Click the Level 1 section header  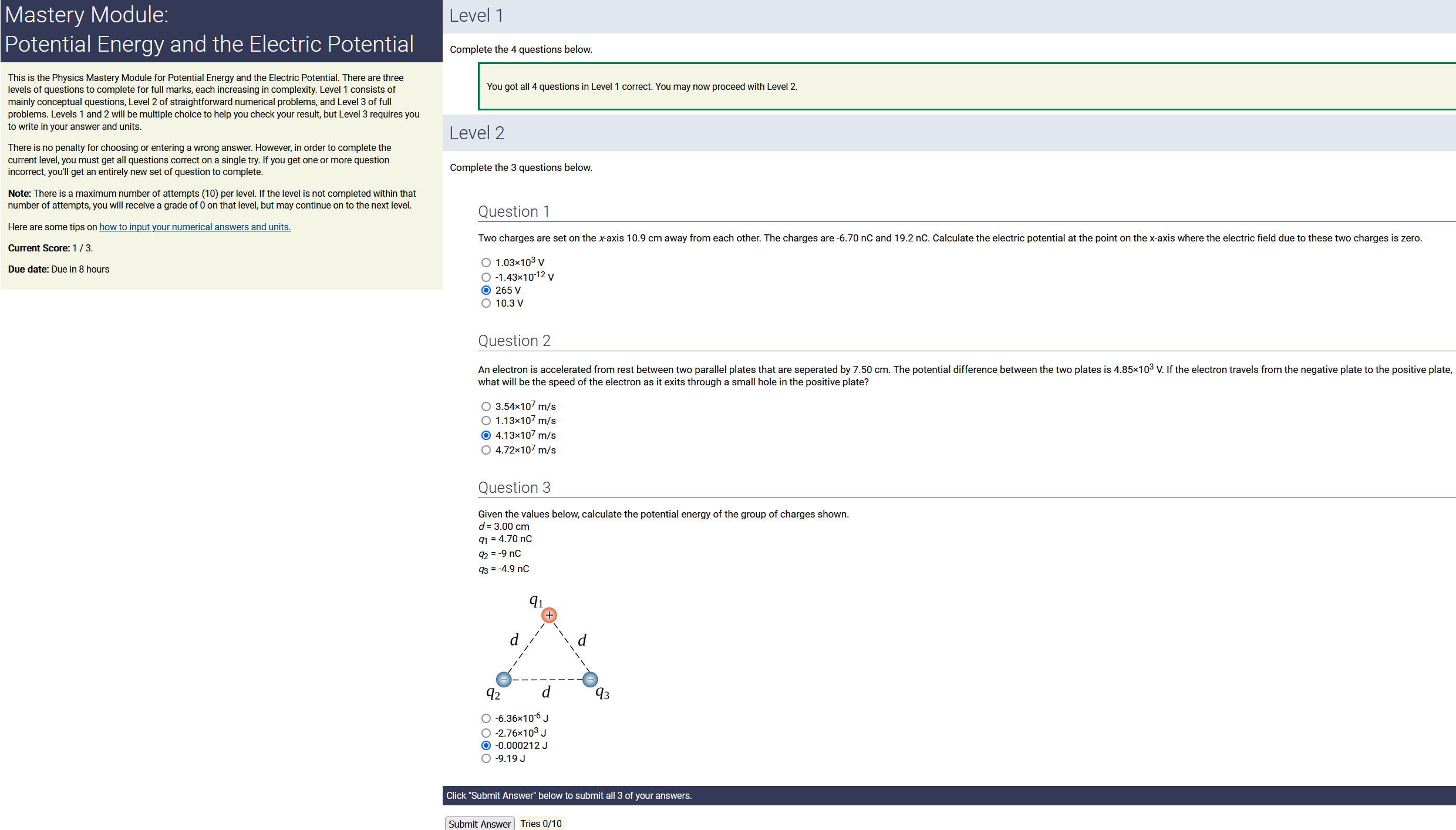pos(476,16)
